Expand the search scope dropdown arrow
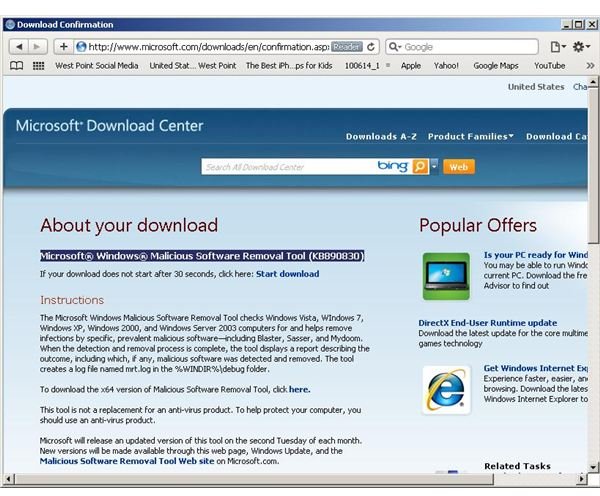600x496 pixels. click(x=434, y=167)
